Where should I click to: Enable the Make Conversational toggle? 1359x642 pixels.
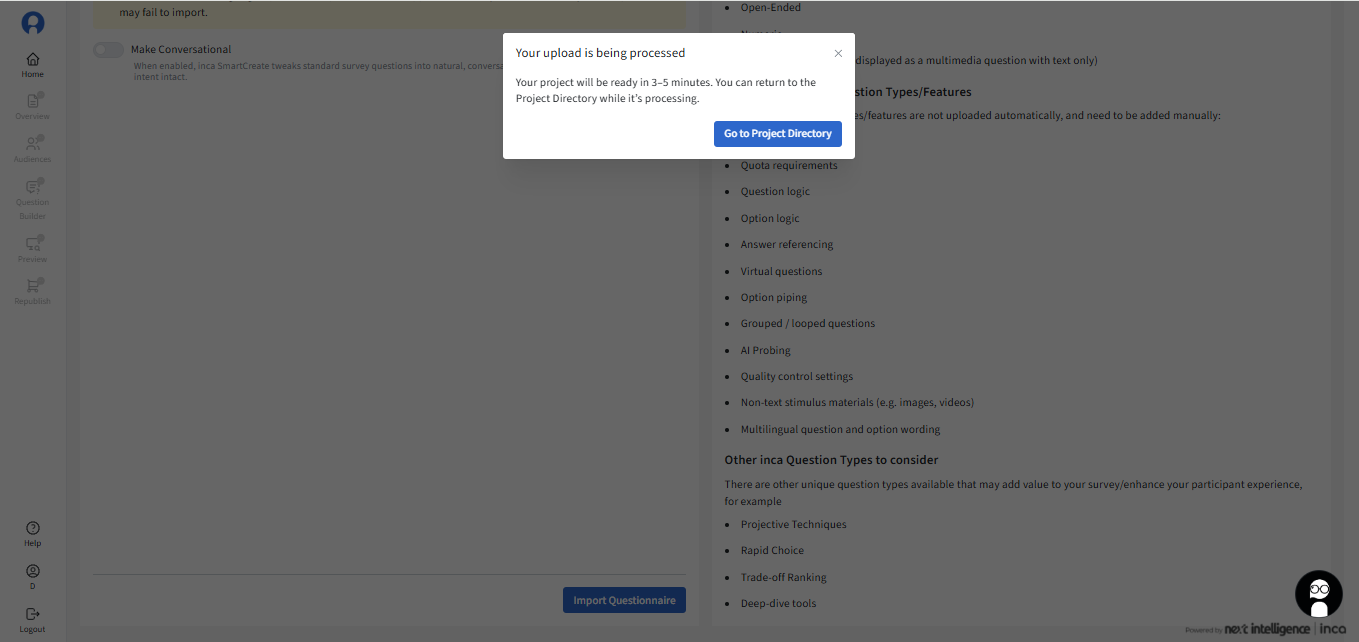click(108, 50)
